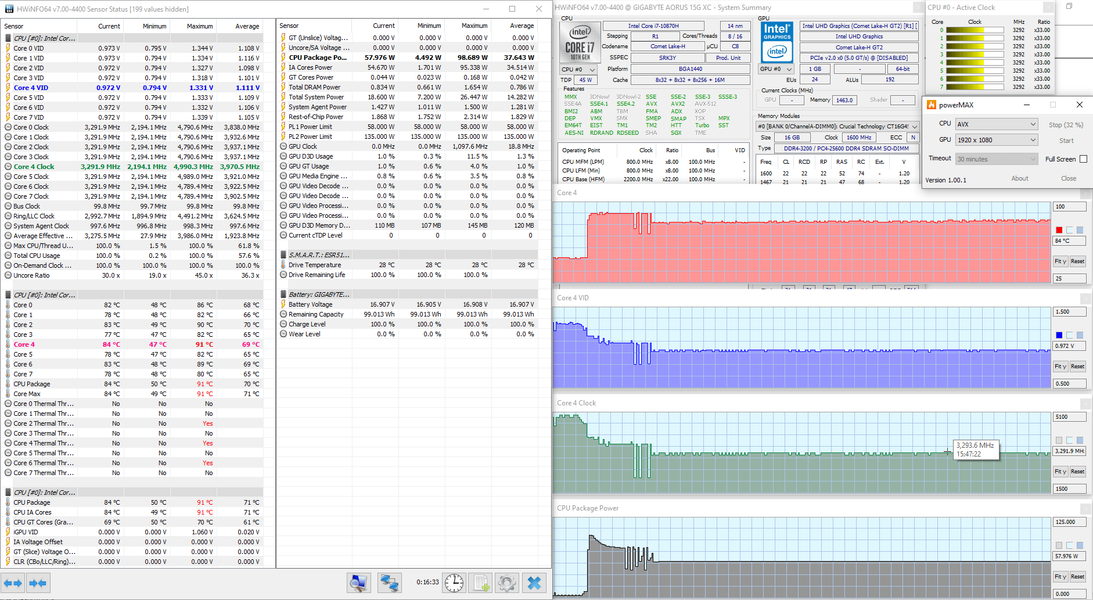Viewport: 1093px width, 600px height.
Task: Start logging with the document plus icon
Action: click(x=481, y=582)
